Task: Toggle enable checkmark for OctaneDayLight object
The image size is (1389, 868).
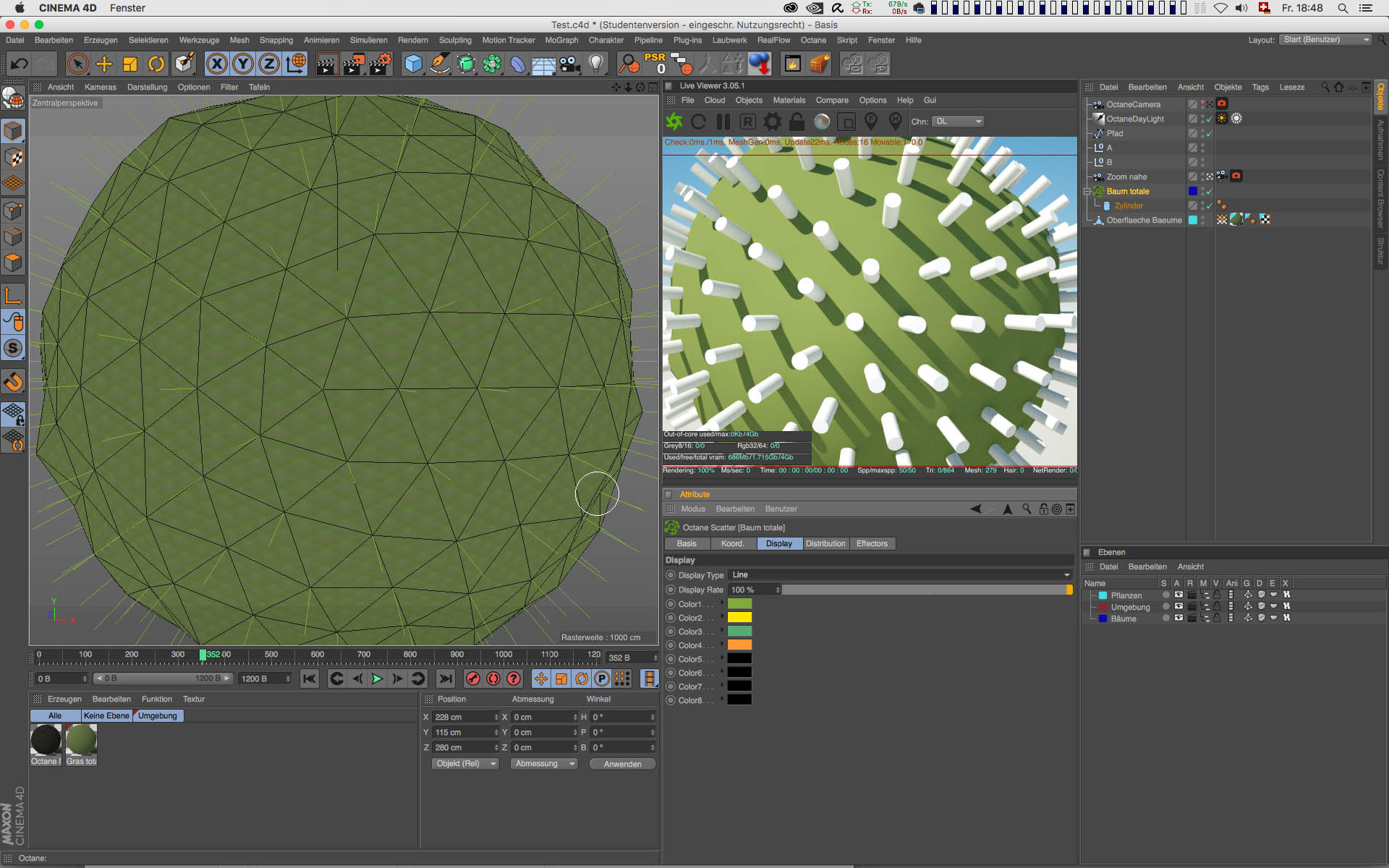Action: [x=1209, y=119]
